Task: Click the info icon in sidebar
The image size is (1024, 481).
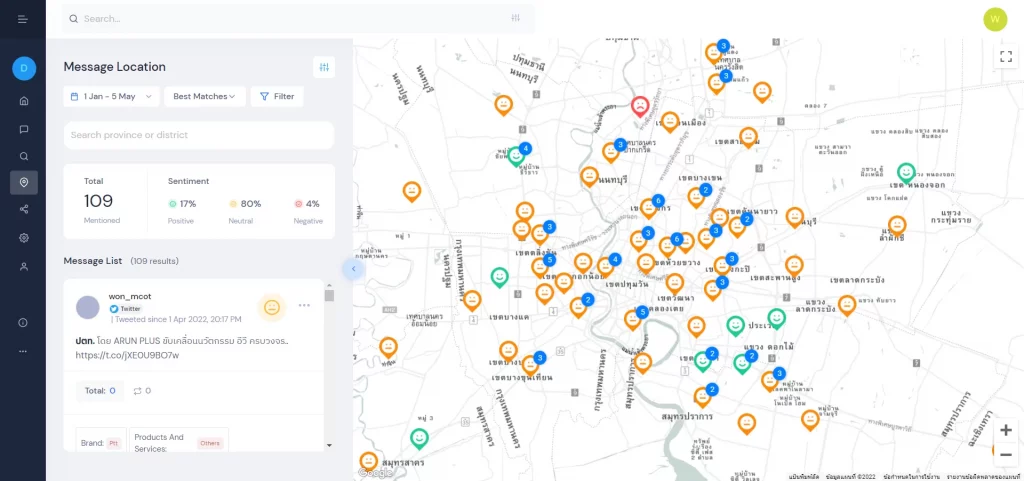Action: [x=23, y=323]
